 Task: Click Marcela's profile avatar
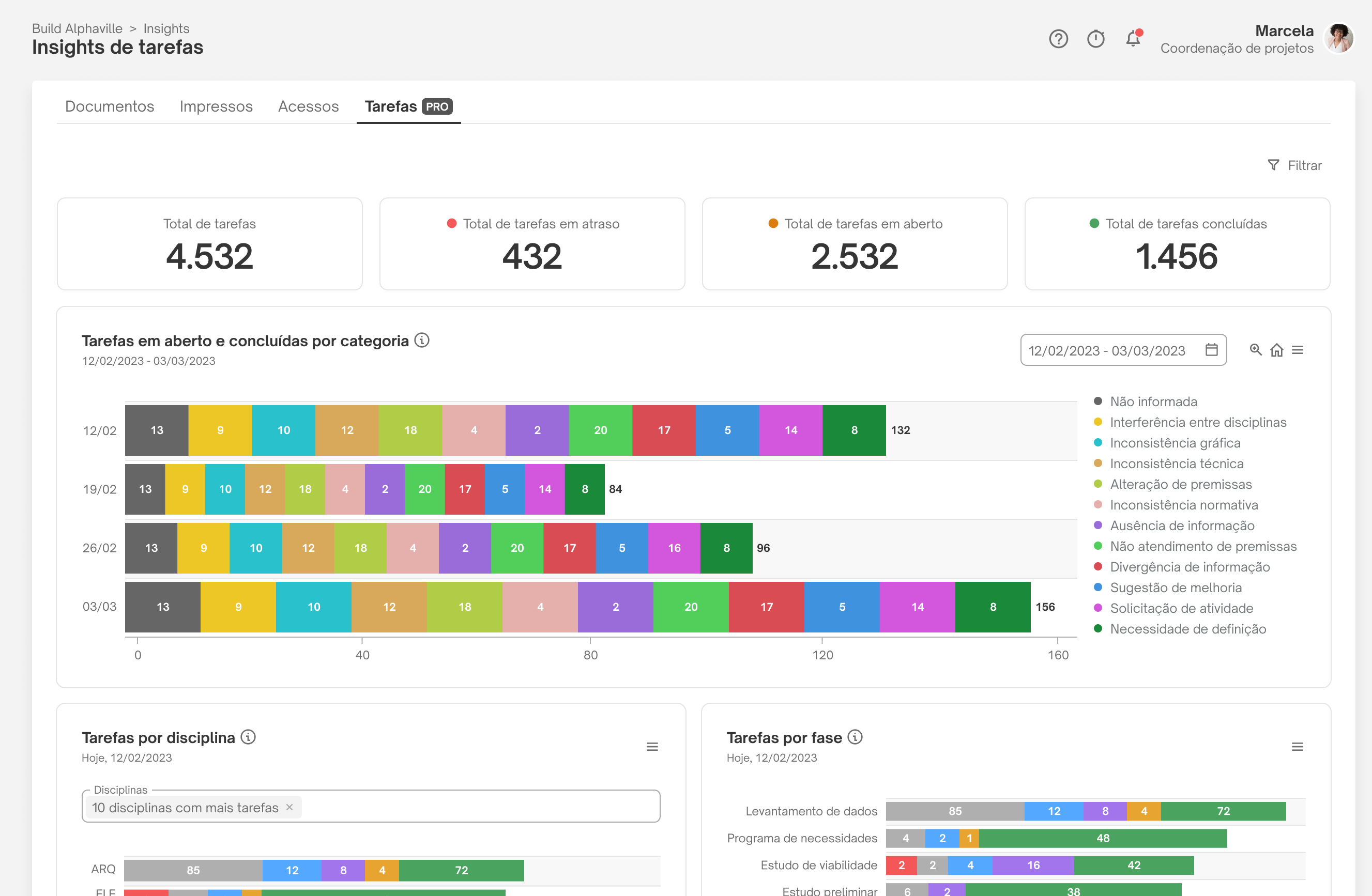click(x=1338, y=39)
